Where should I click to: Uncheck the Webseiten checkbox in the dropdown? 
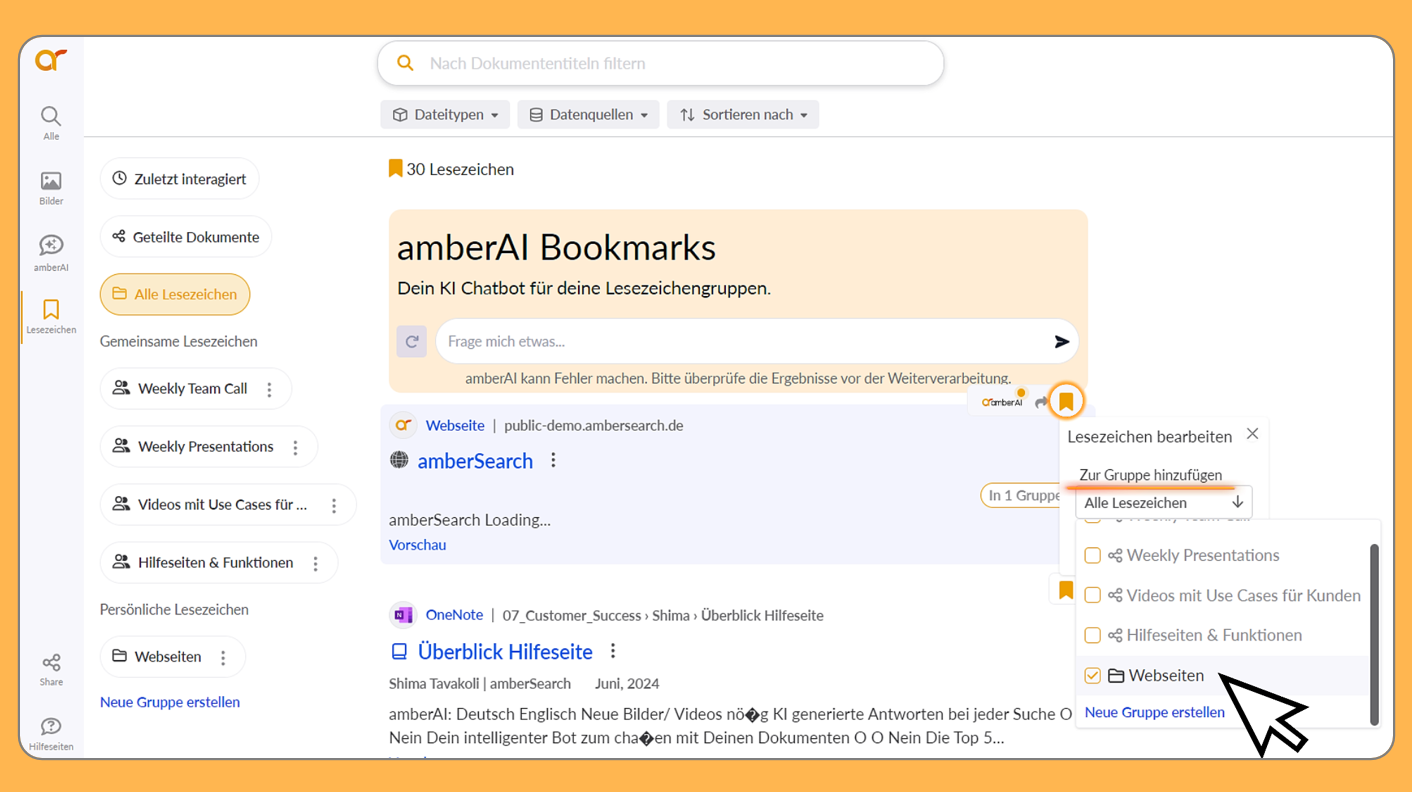pos(1092,676)
